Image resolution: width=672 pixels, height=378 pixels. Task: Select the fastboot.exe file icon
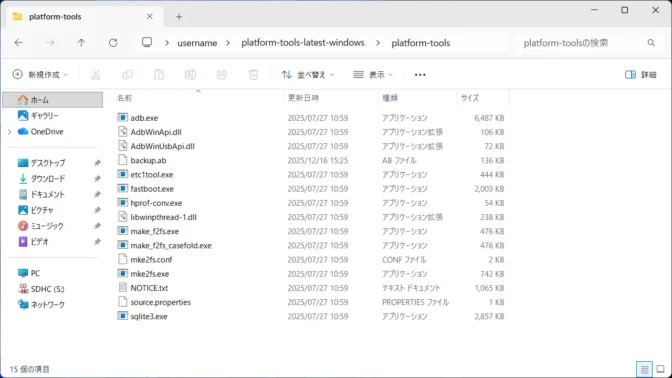123,189
